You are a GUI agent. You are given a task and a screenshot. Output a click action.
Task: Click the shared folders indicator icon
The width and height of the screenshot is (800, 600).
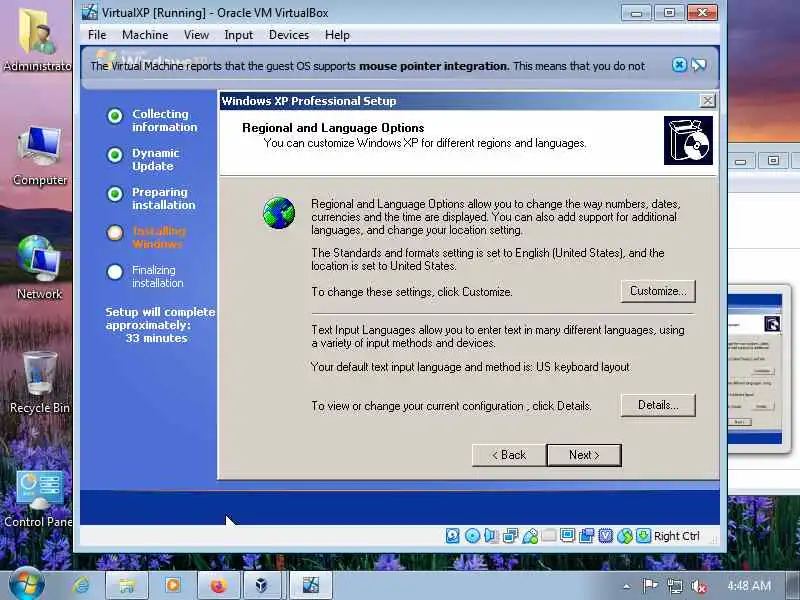pos(548,535)
